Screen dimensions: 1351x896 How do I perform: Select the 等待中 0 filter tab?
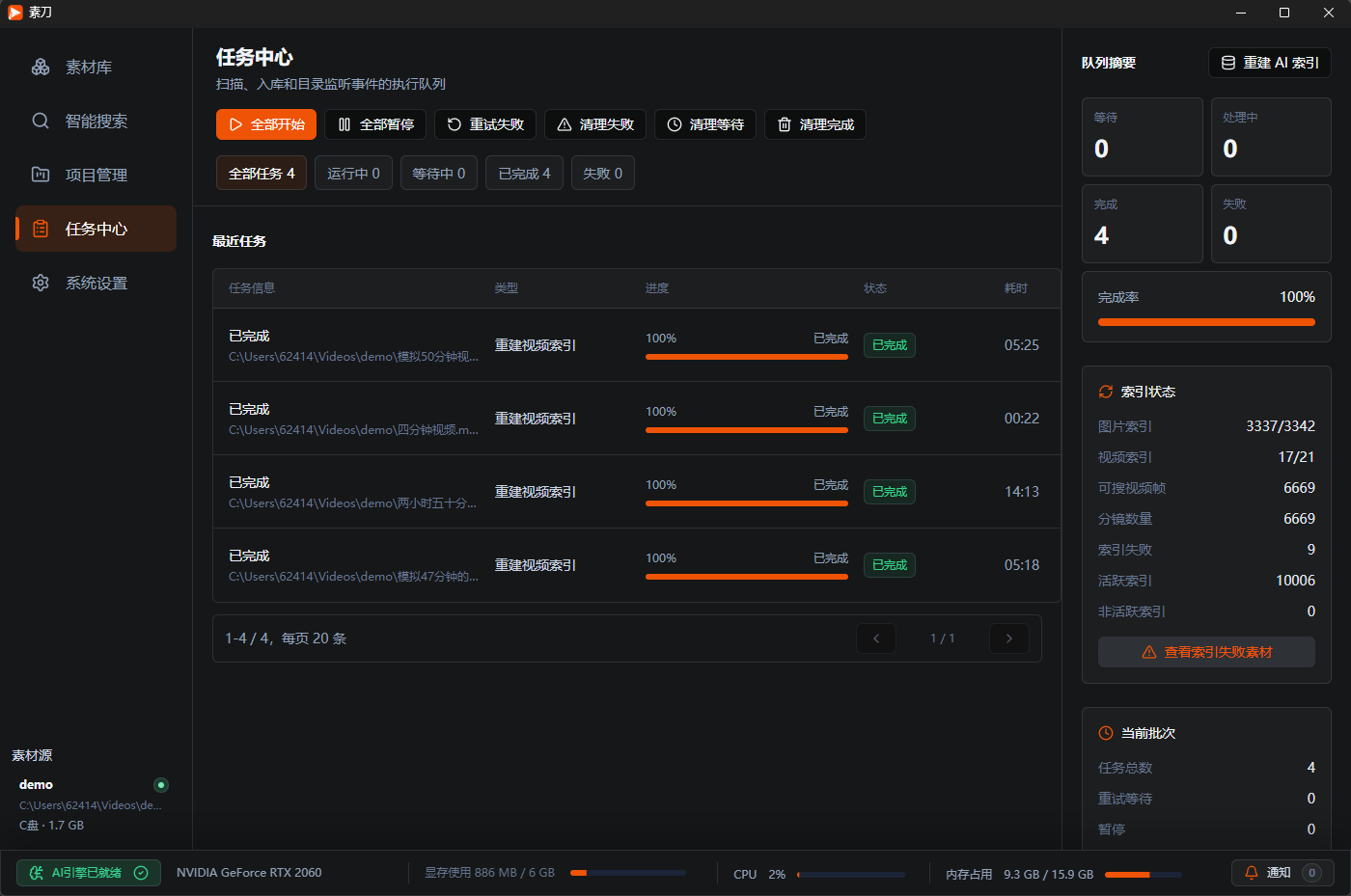(x=439, y=173)
